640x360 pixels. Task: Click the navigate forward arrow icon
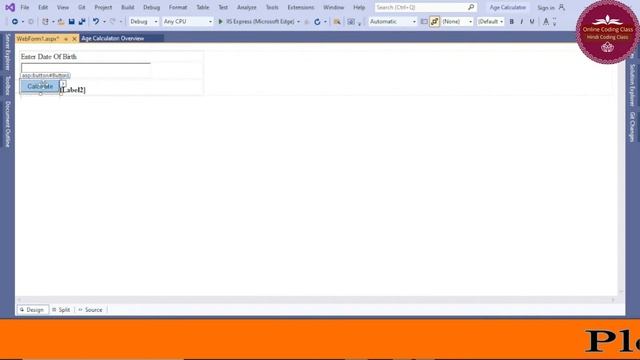[31, 22]
